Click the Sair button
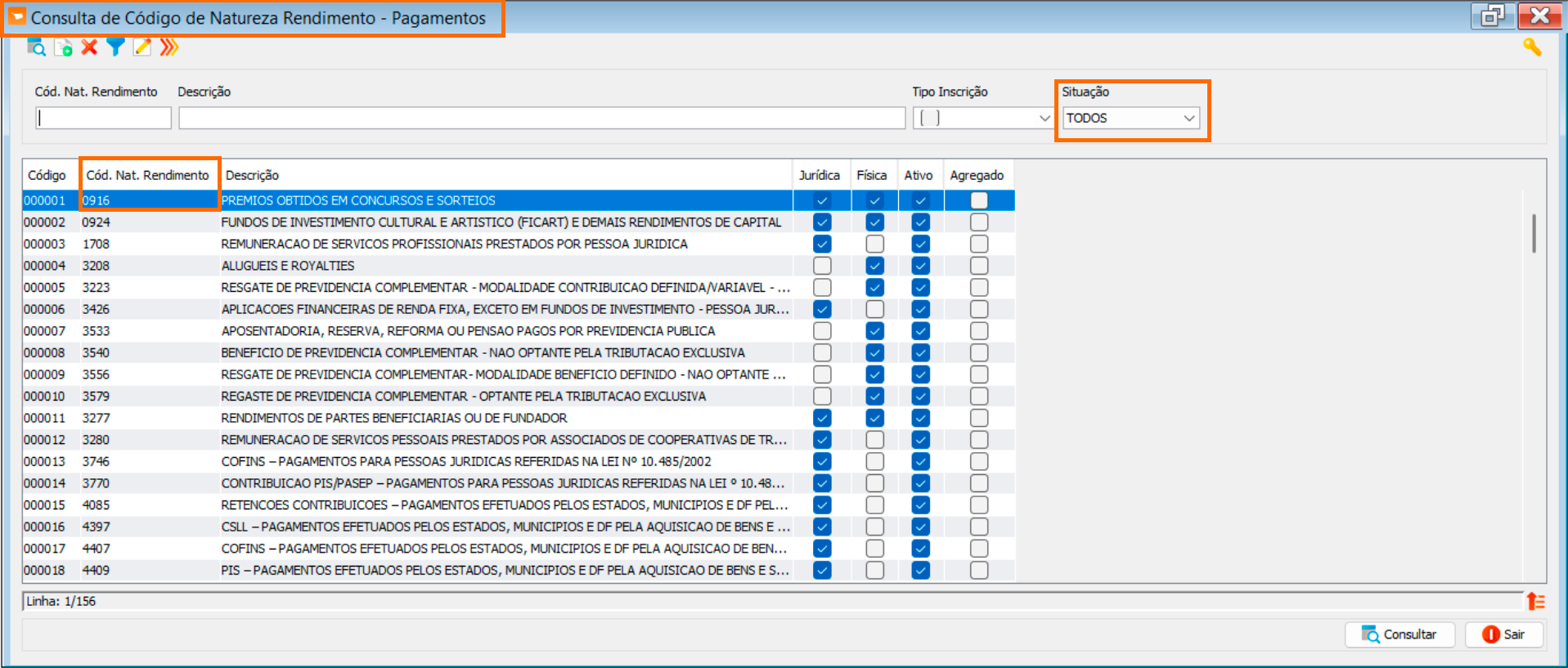Viewport: 1568px width, 668px height. tap(1503, 634)
